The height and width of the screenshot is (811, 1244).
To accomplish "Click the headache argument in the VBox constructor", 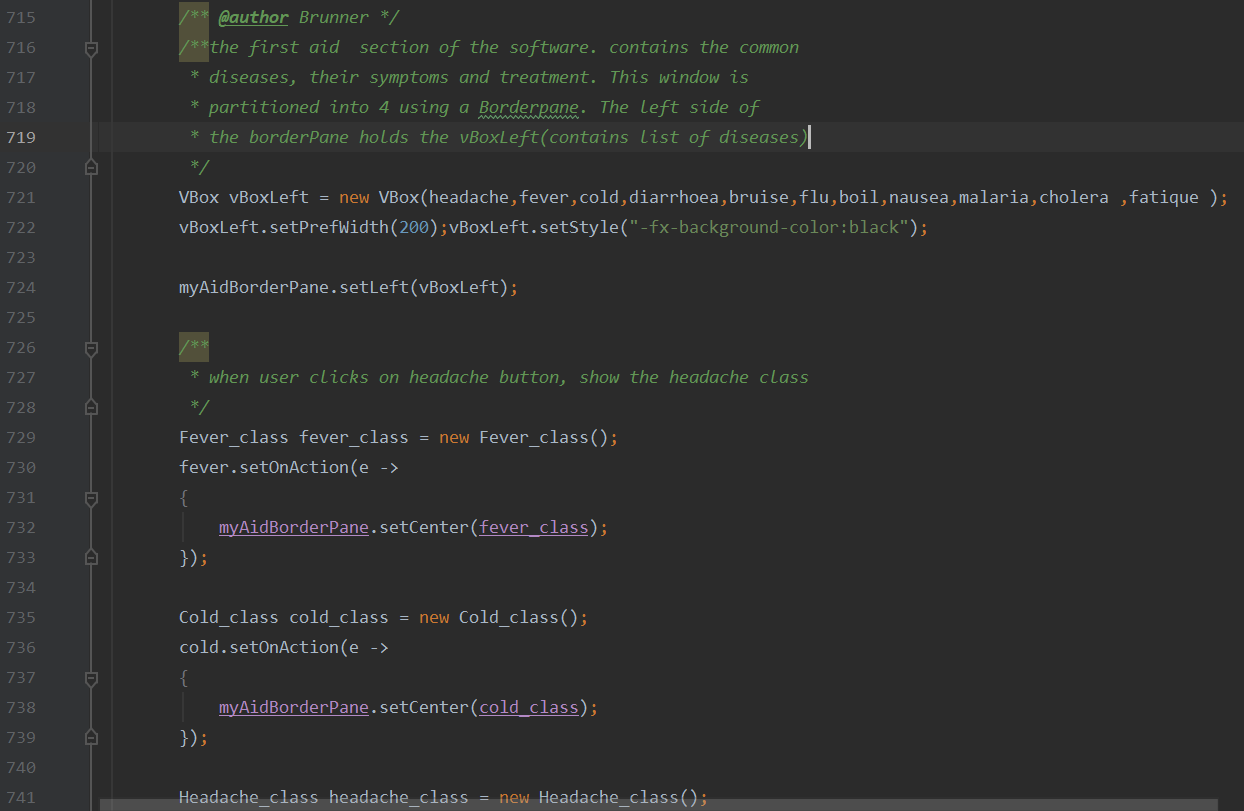I will (469, 197).
